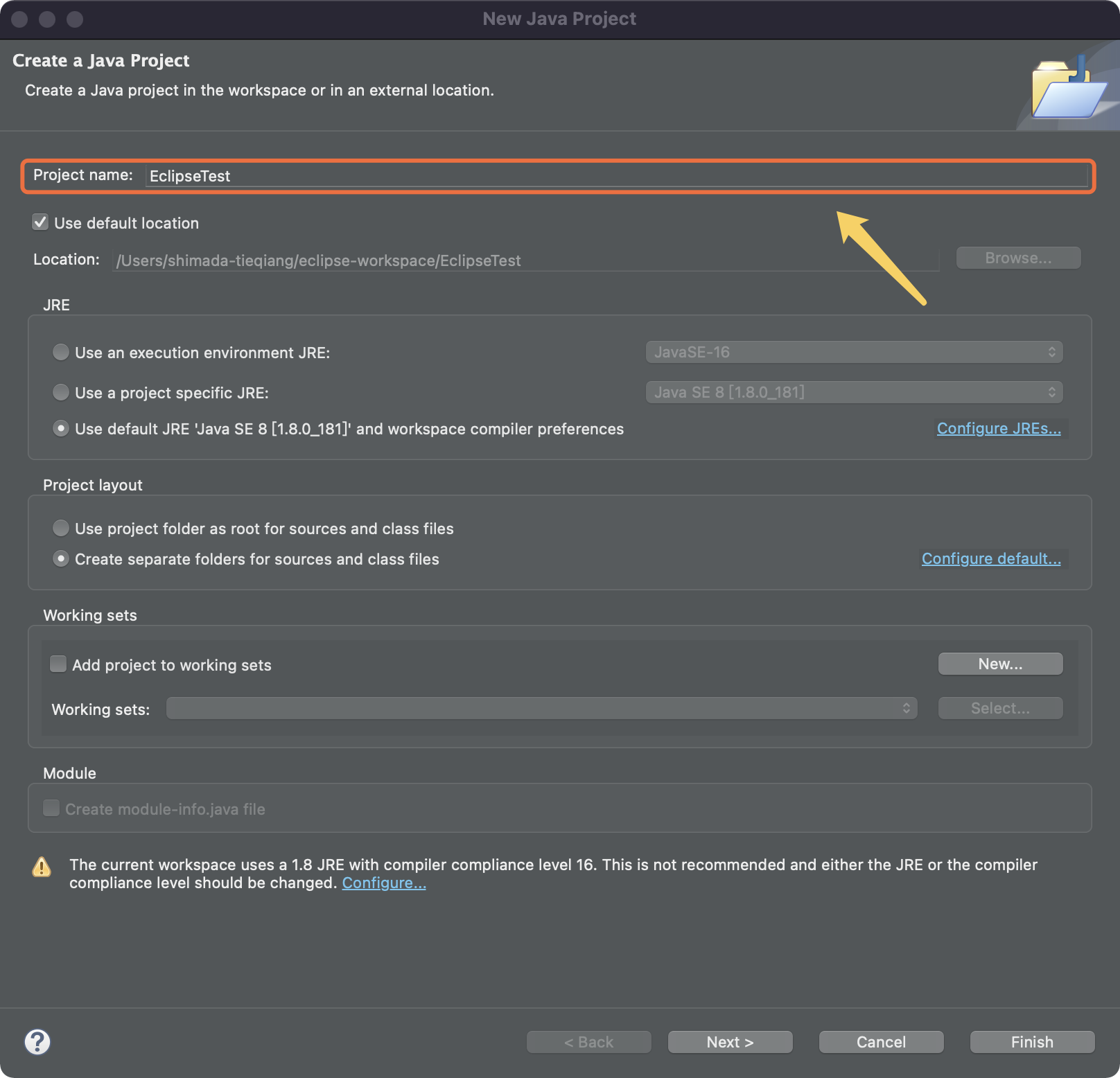
Task: Proceed with the Next > button
Action: click(730, 1042)
